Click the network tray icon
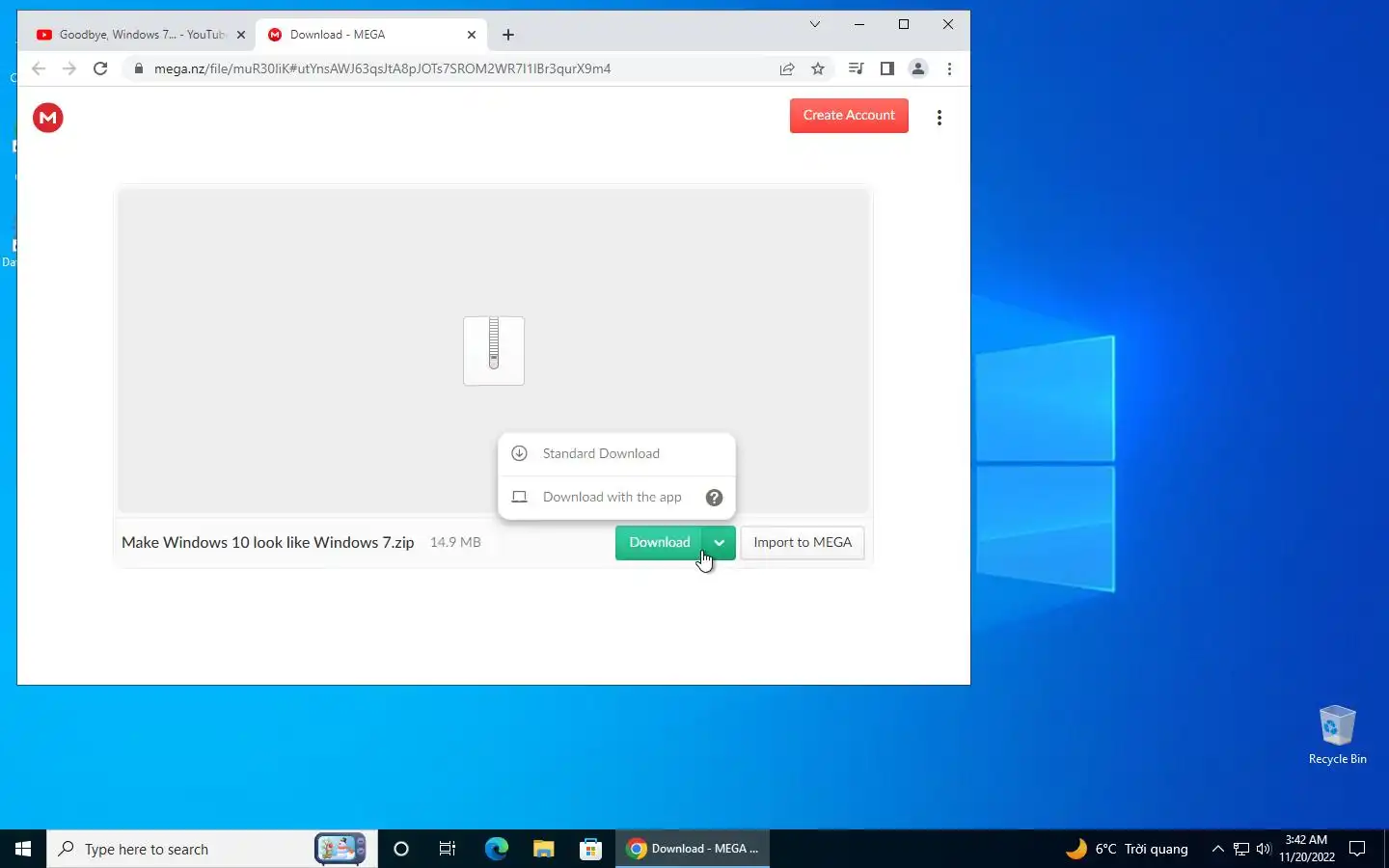1389x868 pixels. 1241,849
